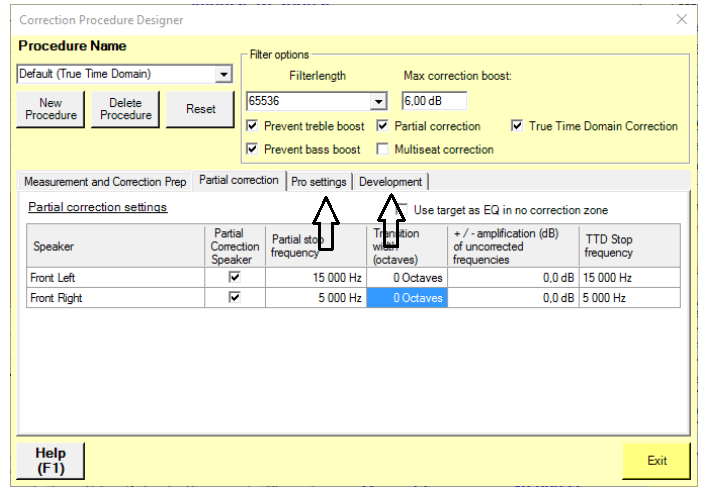Open the Procedure Name dropdown
The image size is (702, 487).
click(224, 74)
